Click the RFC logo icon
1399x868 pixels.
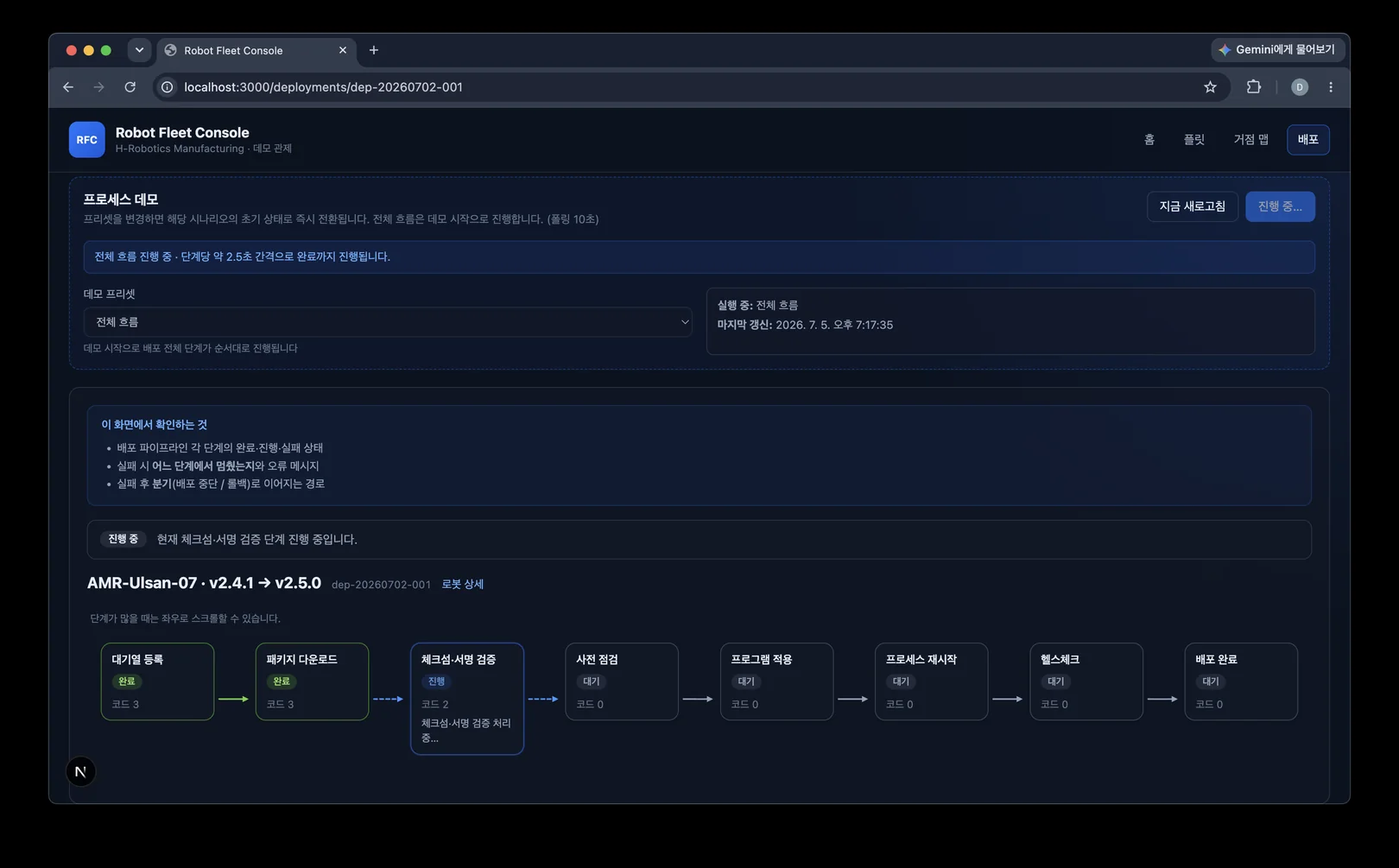pos(86,140)
